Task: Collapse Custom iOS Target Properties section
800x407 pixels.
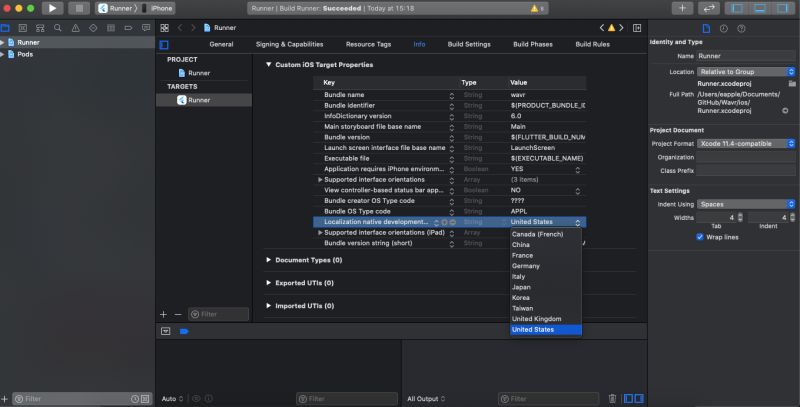Action: click(268, 65)
